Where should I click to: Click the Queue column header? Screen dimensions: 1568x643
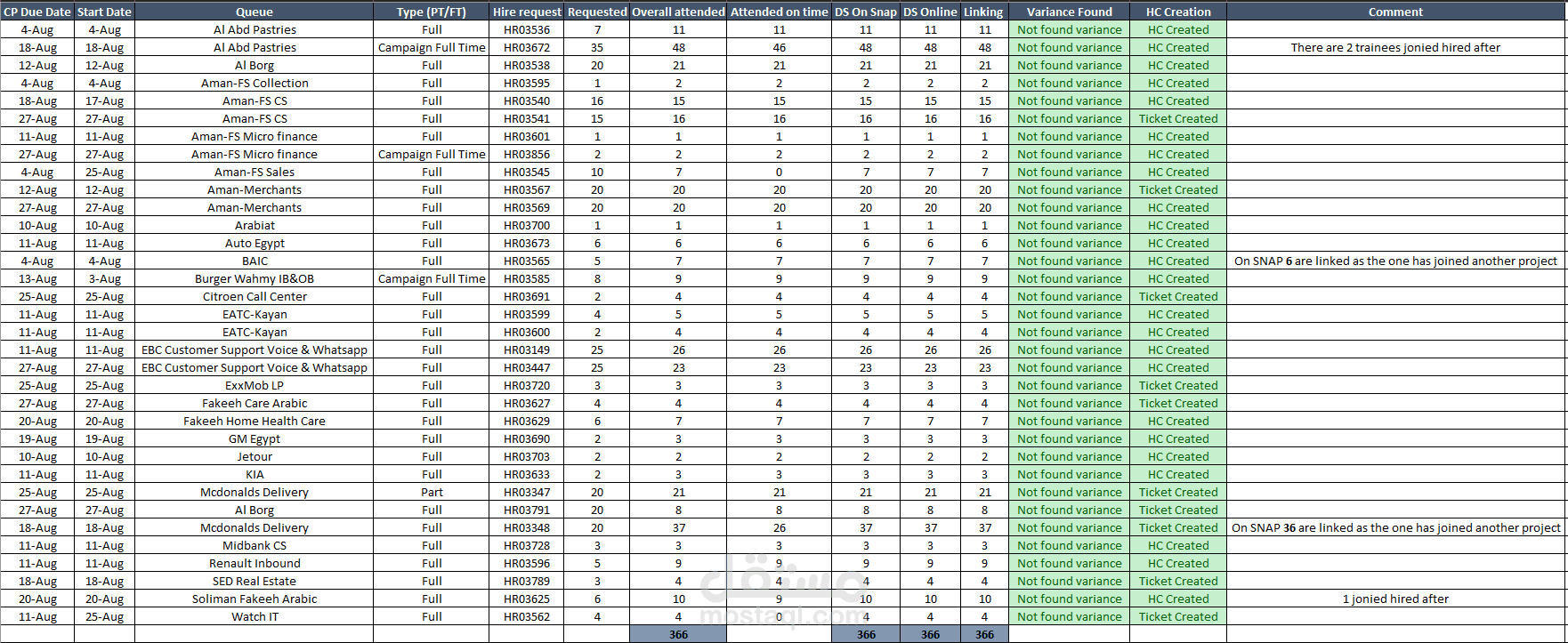[255, 12]
